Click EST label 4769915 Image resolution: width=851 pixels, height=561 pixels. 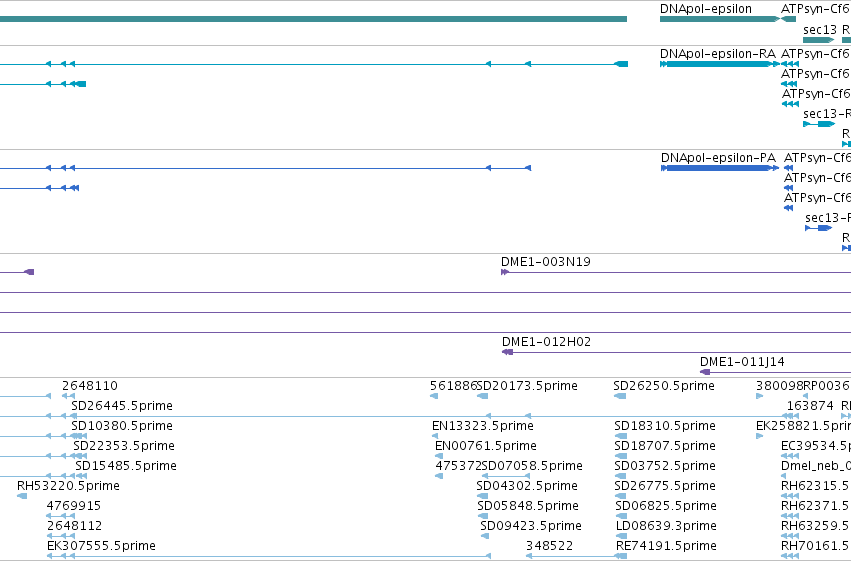(74, 506)
